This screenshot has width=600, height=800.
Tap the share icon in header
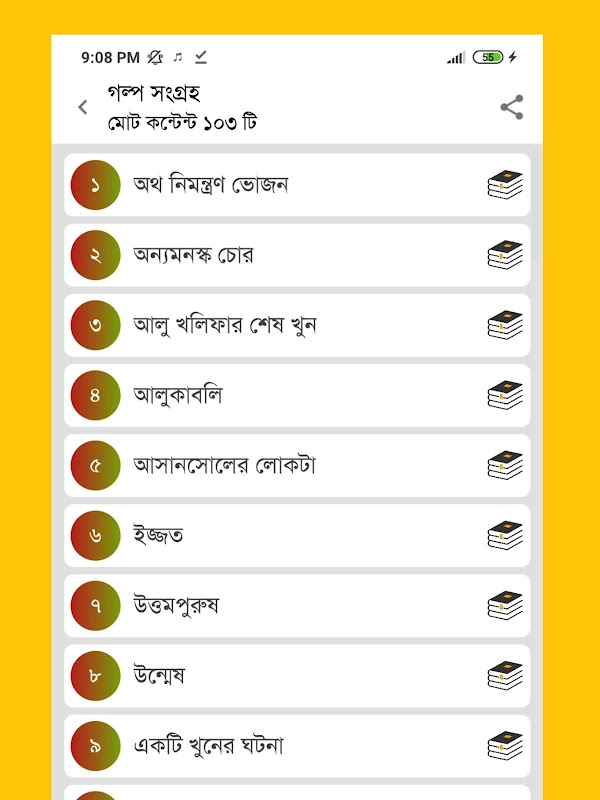tap(512, 107)
